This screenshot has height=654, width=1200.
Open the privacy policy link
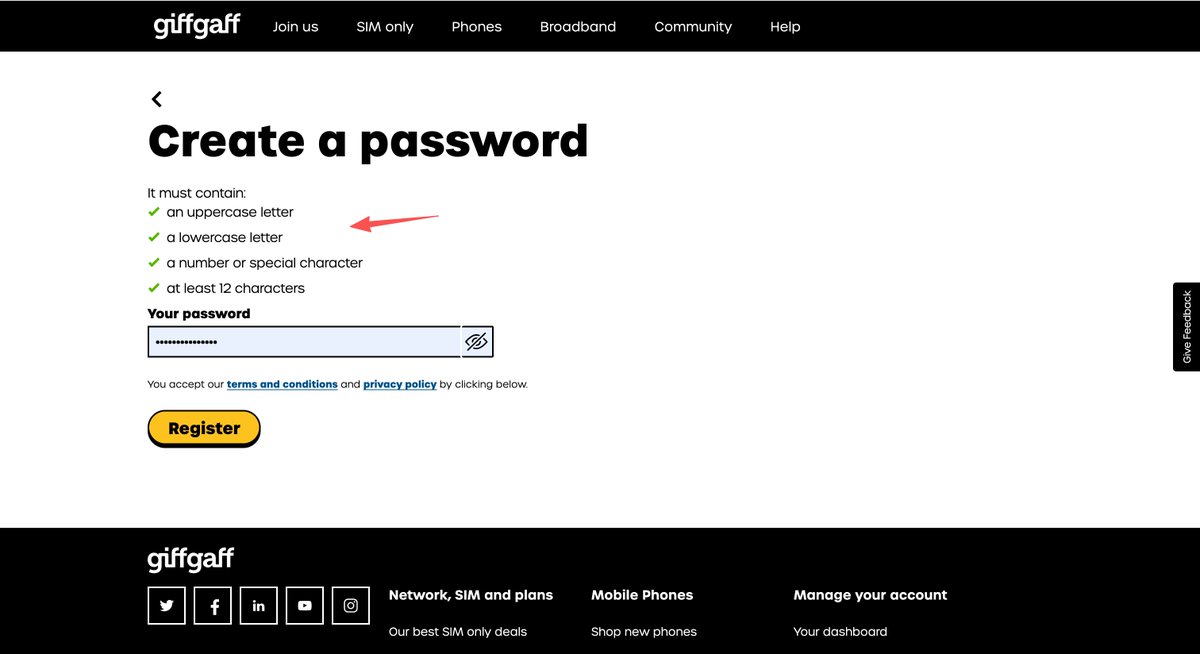[x=400, y=384]
